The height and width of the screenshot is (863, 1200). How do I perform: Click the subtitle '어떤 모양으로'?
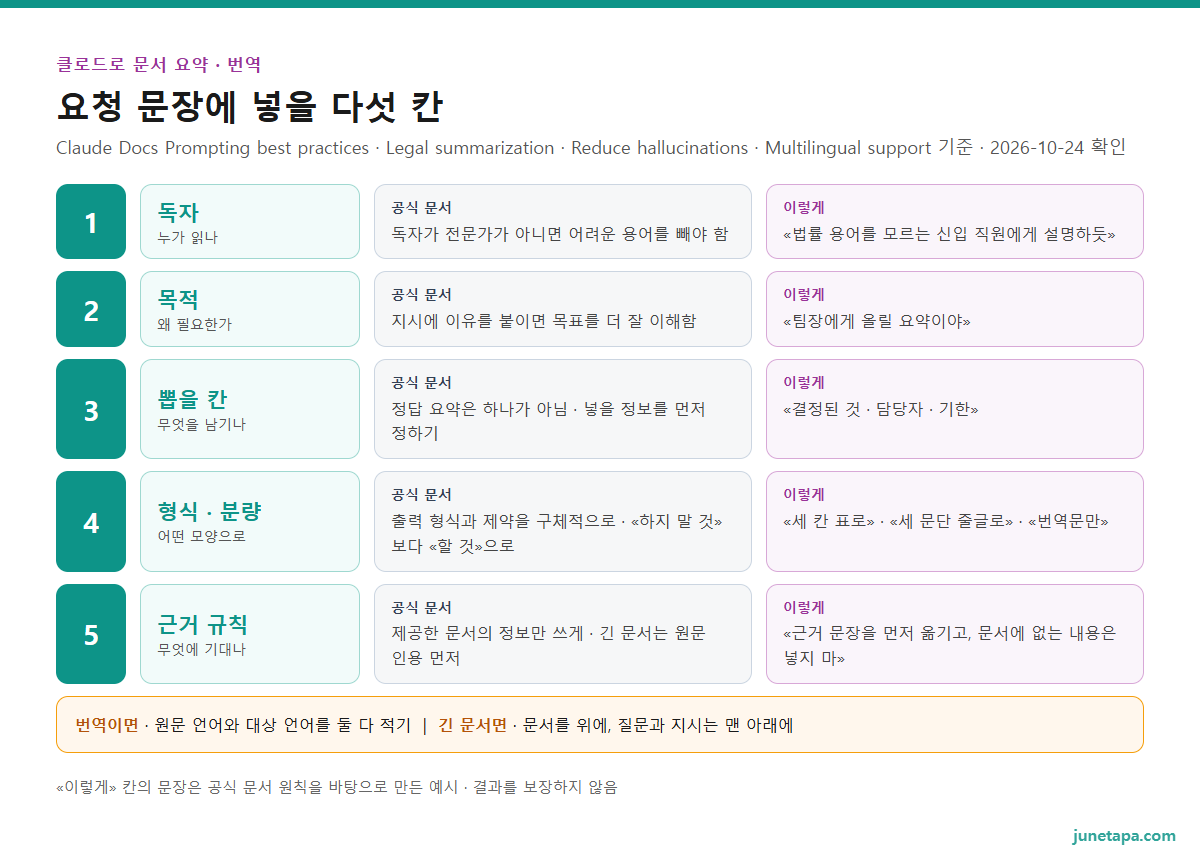(x=202, y=536)
